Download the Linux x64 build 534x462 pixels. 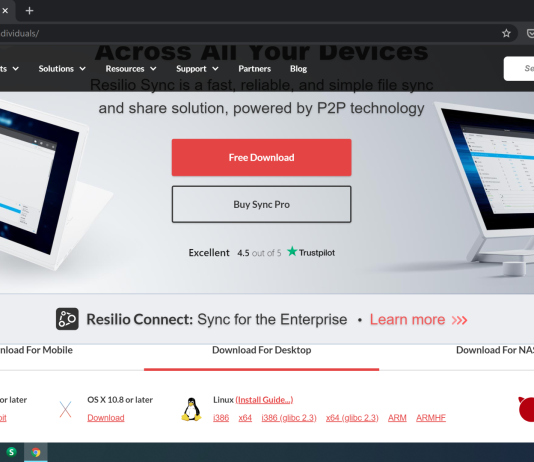[x=245, y=418]
